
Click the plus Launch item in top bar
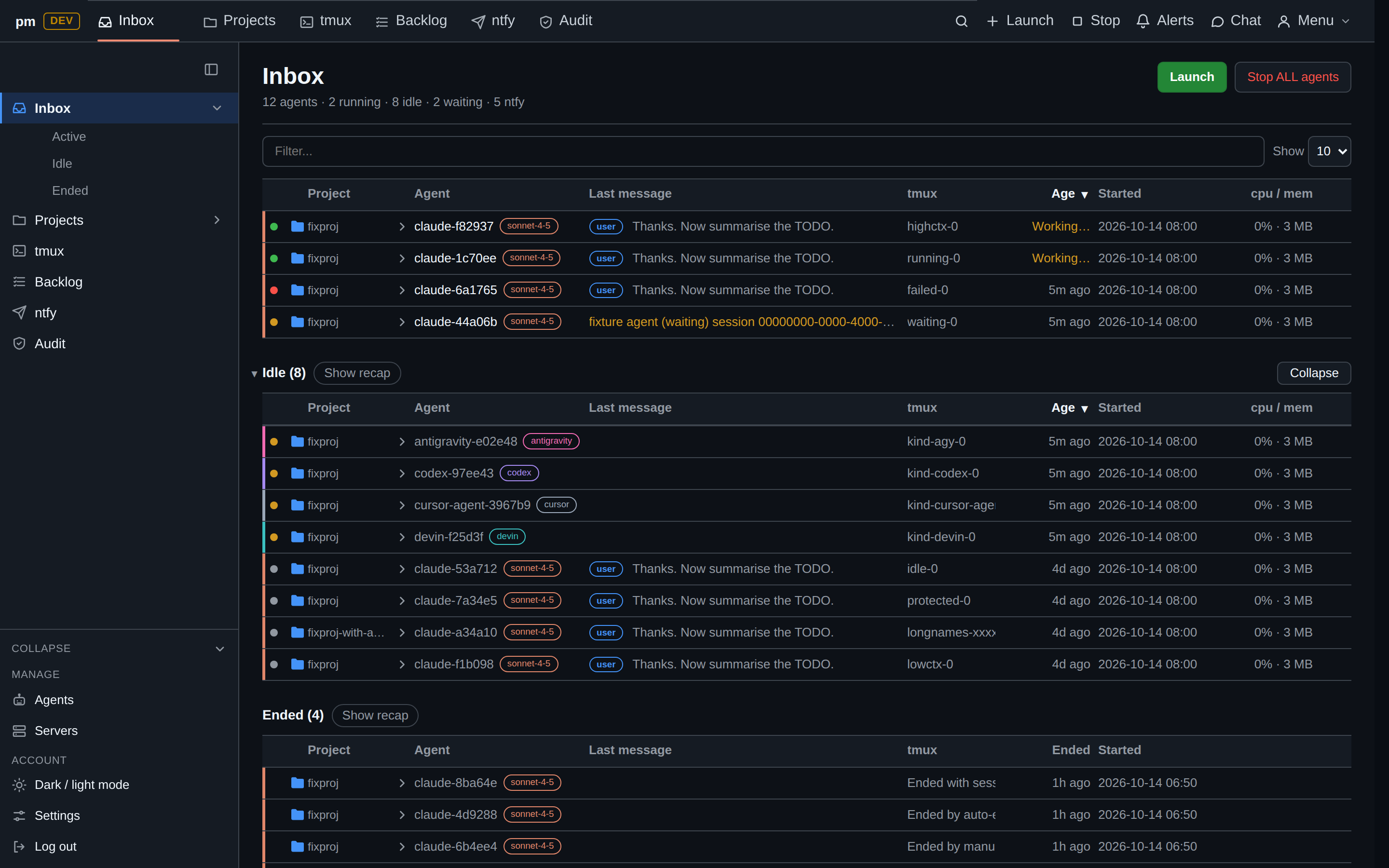point(1020,21)
